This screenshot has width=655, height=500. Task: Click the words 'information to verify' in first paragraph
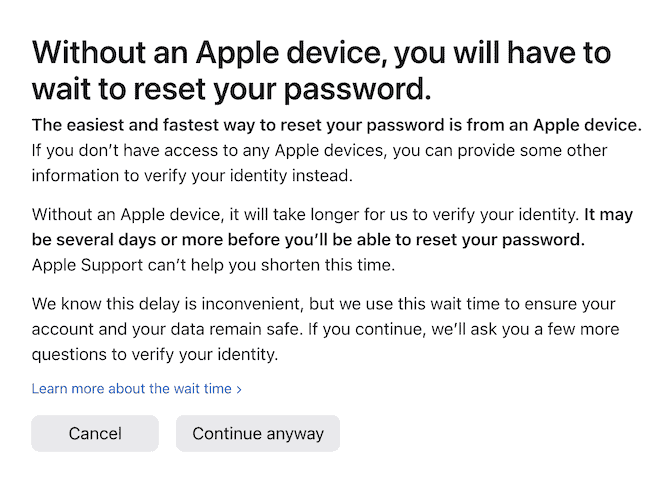[111, 175]
